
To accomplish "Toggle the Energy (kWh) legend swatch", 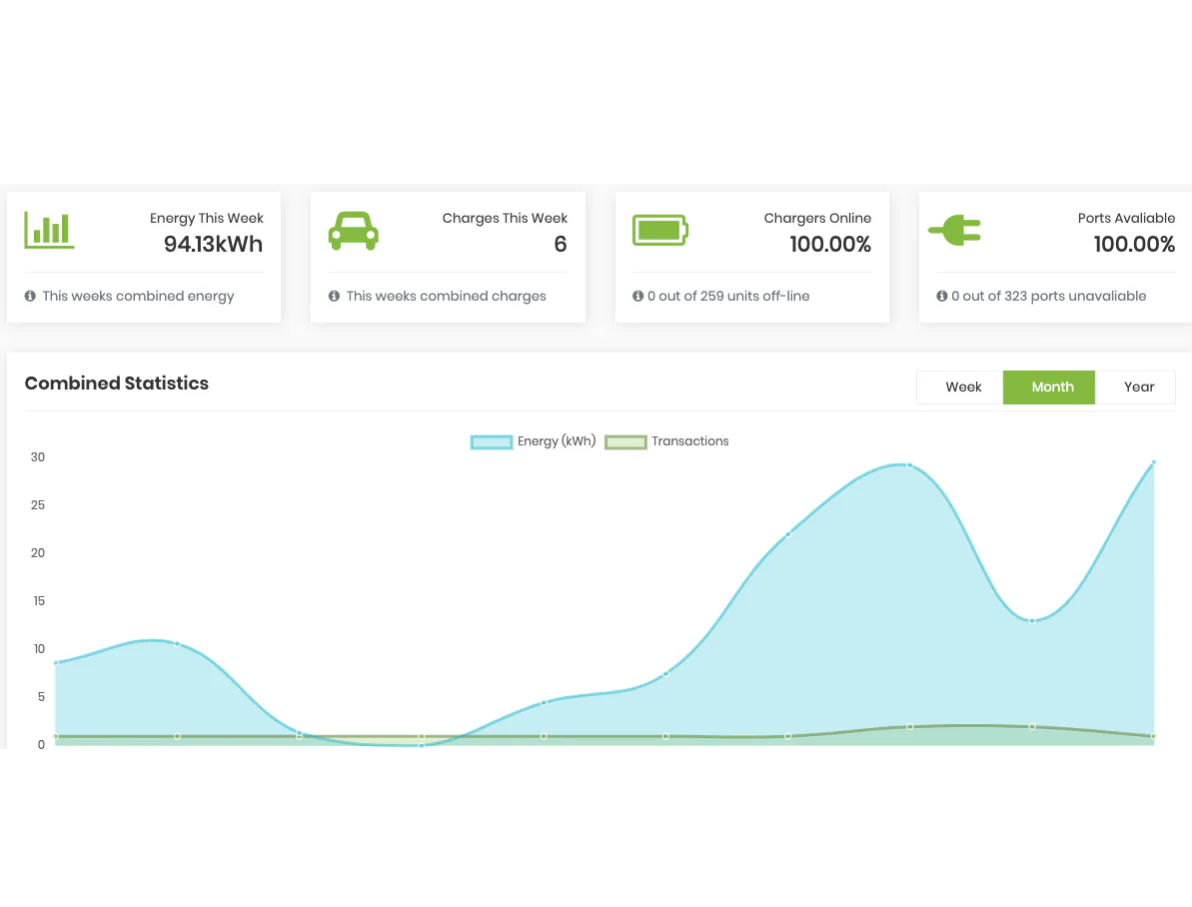I will point(491,442).
